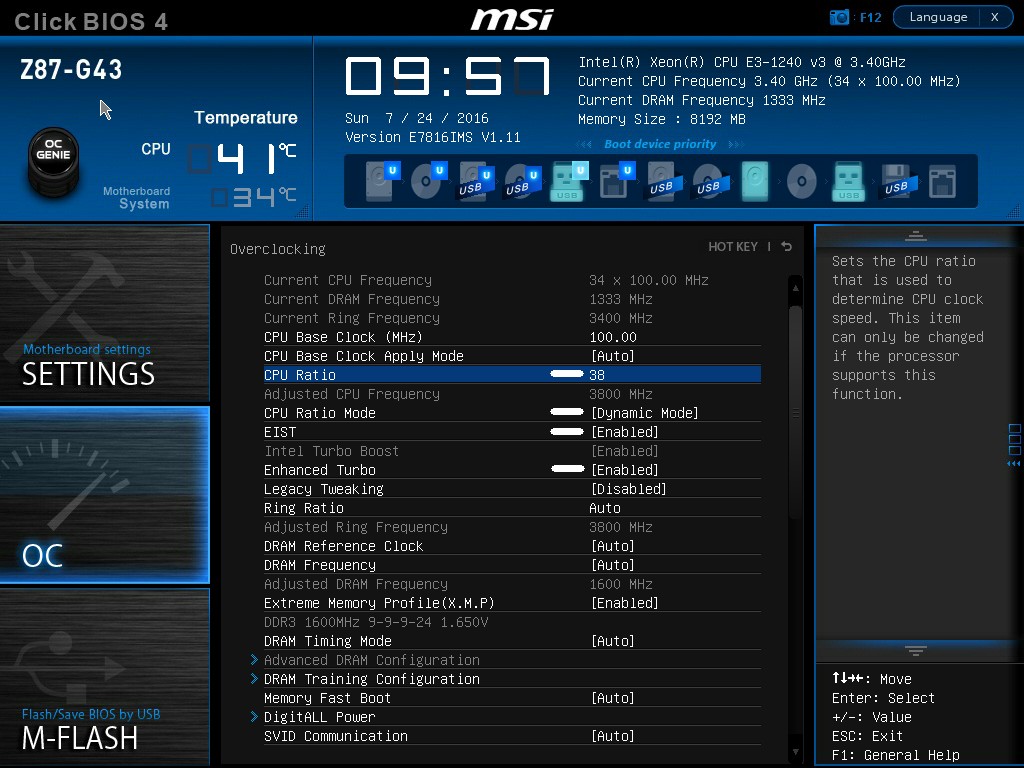Select the UEFI network boot device icon
1024x768 pixels.
click(x=616, y=181)
